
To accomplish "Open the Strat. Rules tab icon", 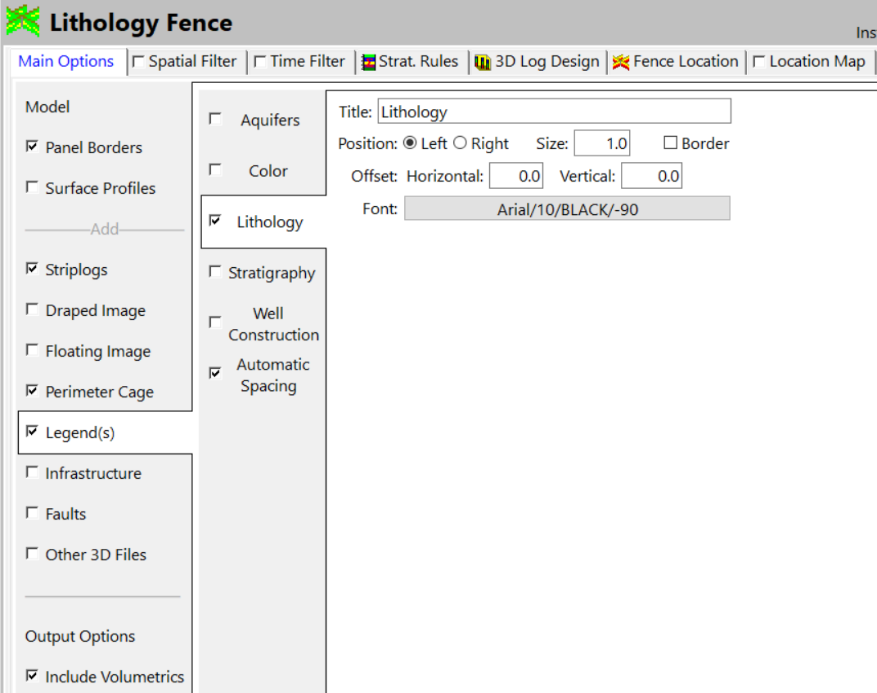I will pyautogui.click(x=369, y=62).
